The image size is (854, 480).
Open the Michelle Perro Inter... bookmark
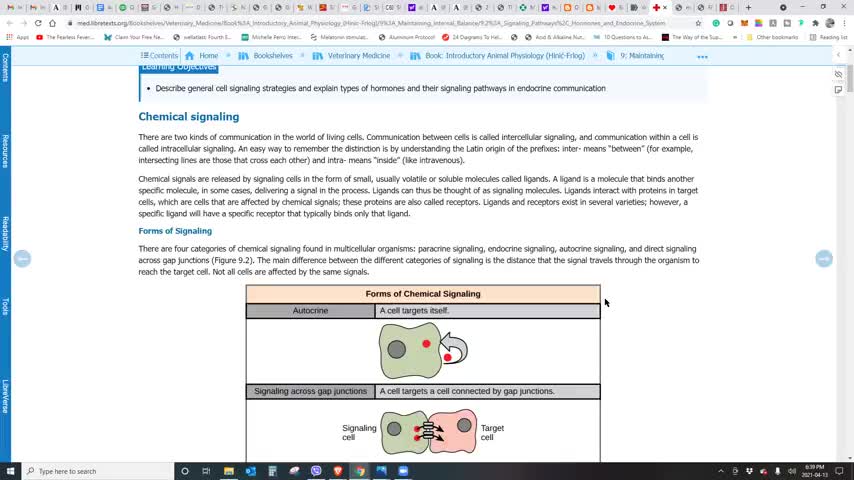[x=271, y=37]
